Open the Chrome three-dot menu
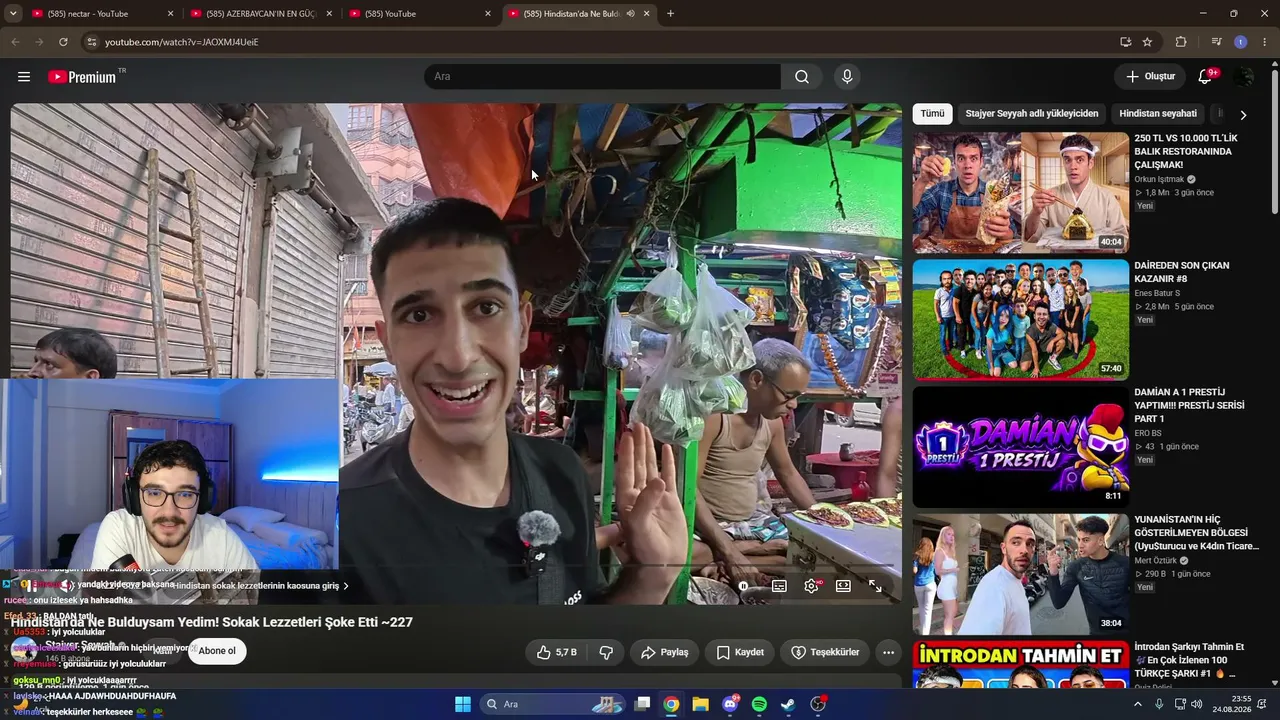 tap(1265, 42)
